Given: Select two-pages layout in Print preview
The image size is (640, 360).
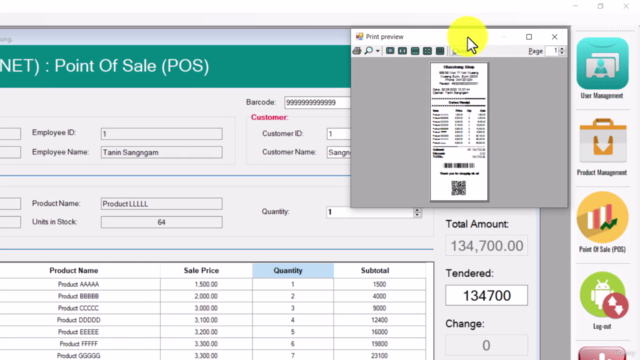Looking at the screenshot, I should point(402,51).
